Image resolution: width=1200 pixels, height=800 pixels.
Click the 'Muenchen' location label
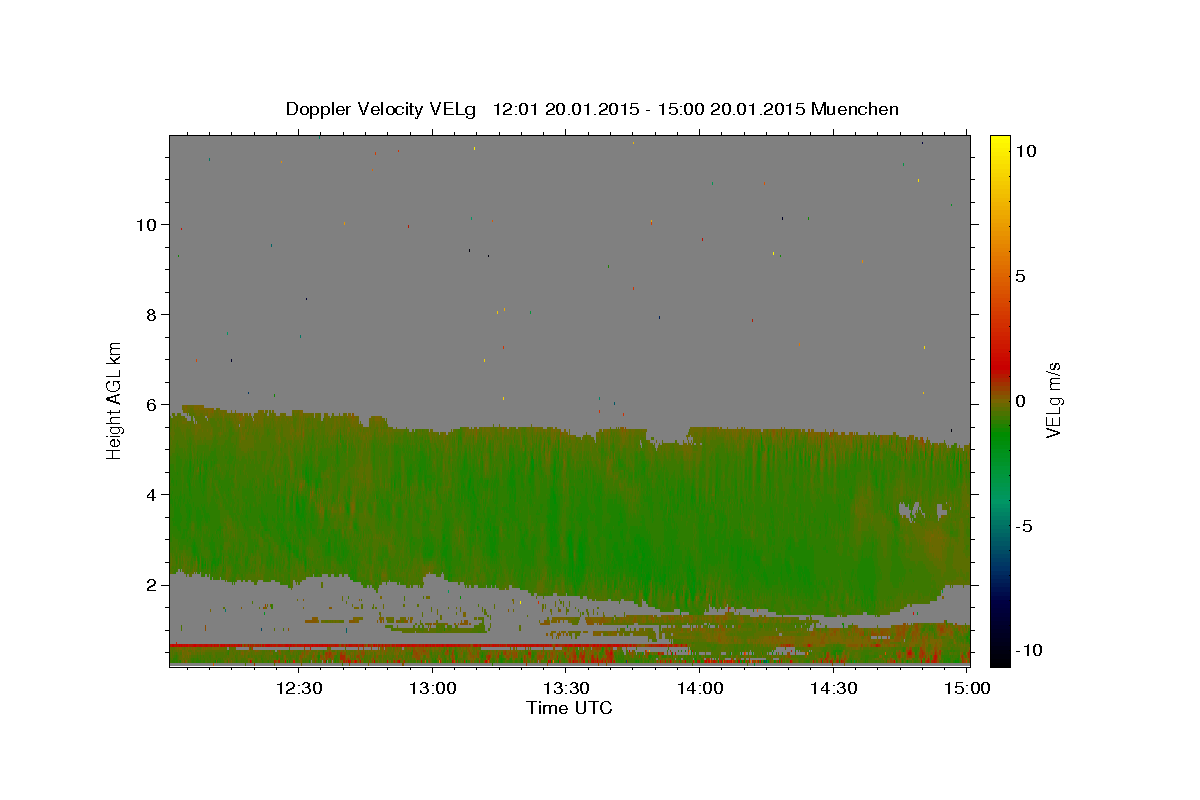tap(855, 109)
